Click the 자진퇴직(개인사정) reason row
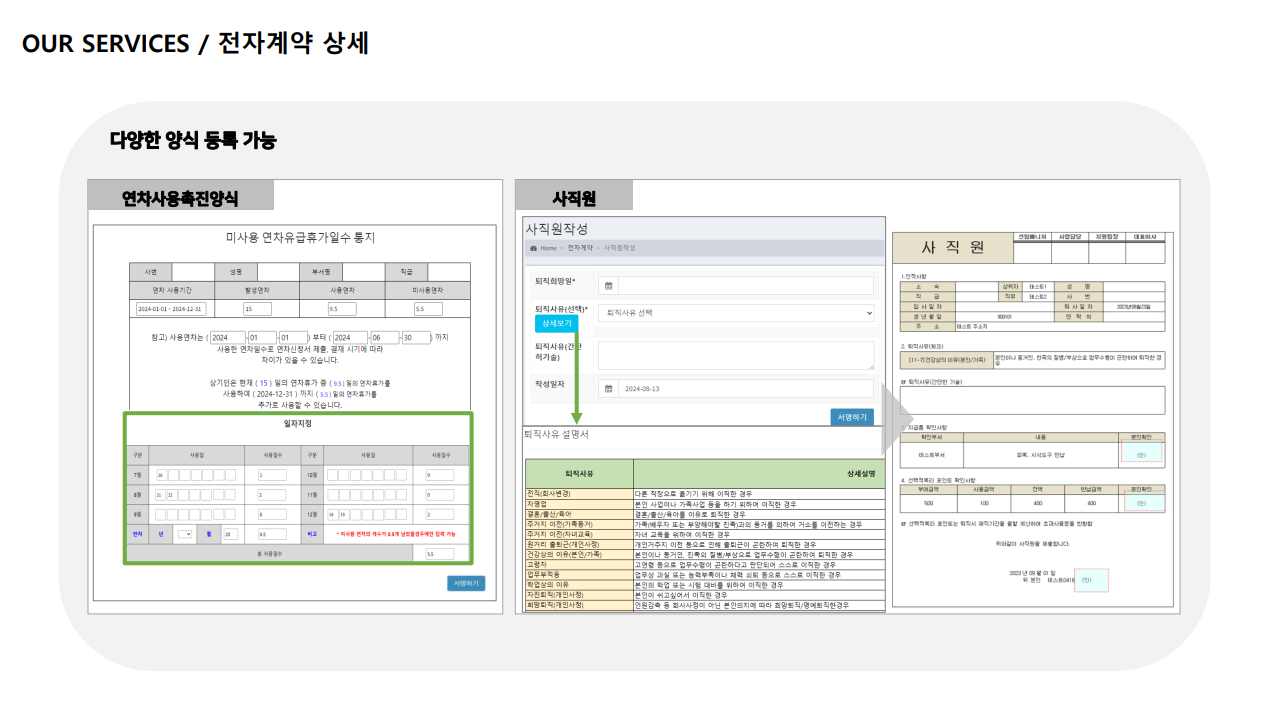 [x=704, y=595]
